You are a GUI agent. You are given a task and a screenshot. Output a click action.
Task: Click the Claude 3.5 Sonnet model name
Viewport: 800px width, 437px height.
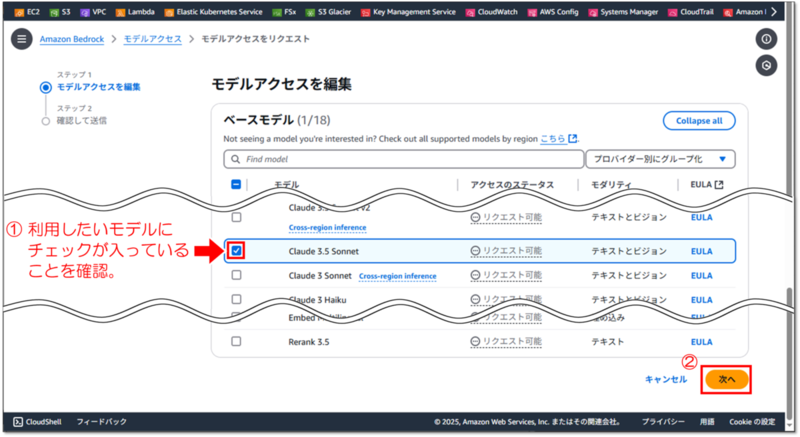(323, 251)
